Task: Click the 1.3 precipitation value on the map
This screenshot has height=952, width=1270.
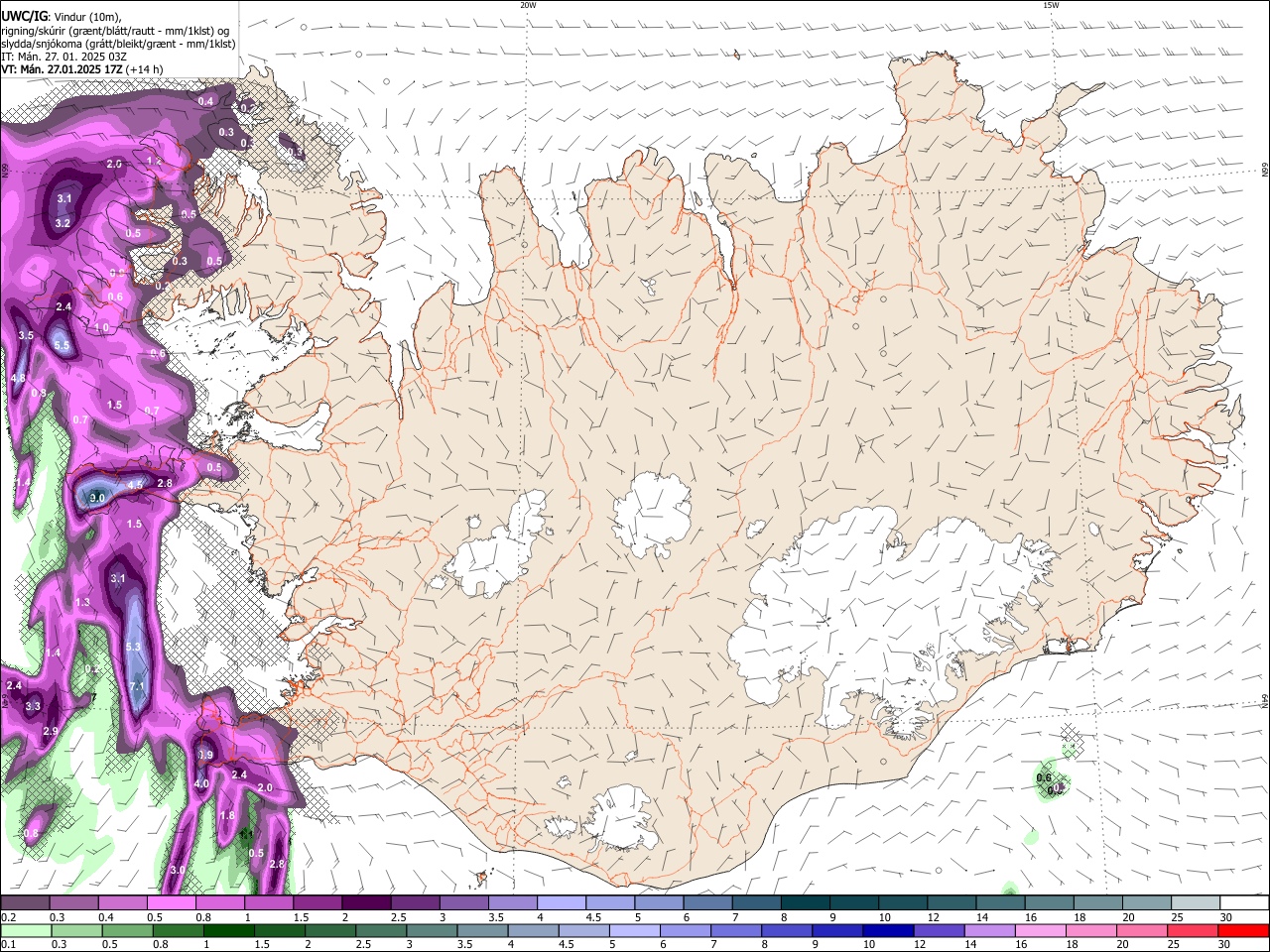Action: [82, 602]
